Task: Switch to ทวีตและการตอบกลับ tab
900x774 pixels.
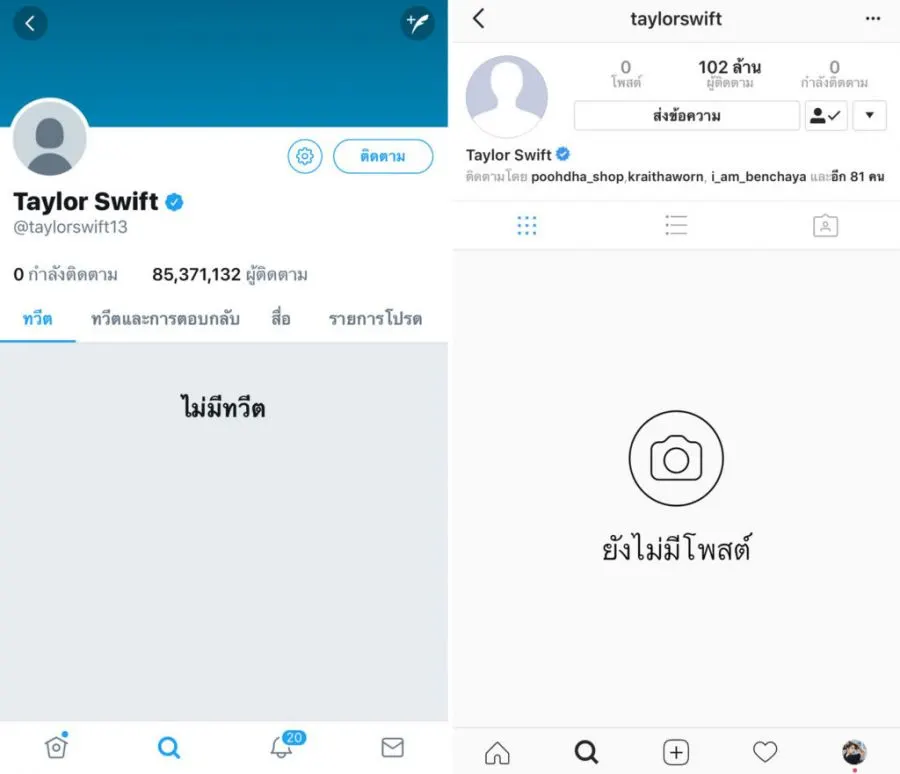Action: coord(165,319)
